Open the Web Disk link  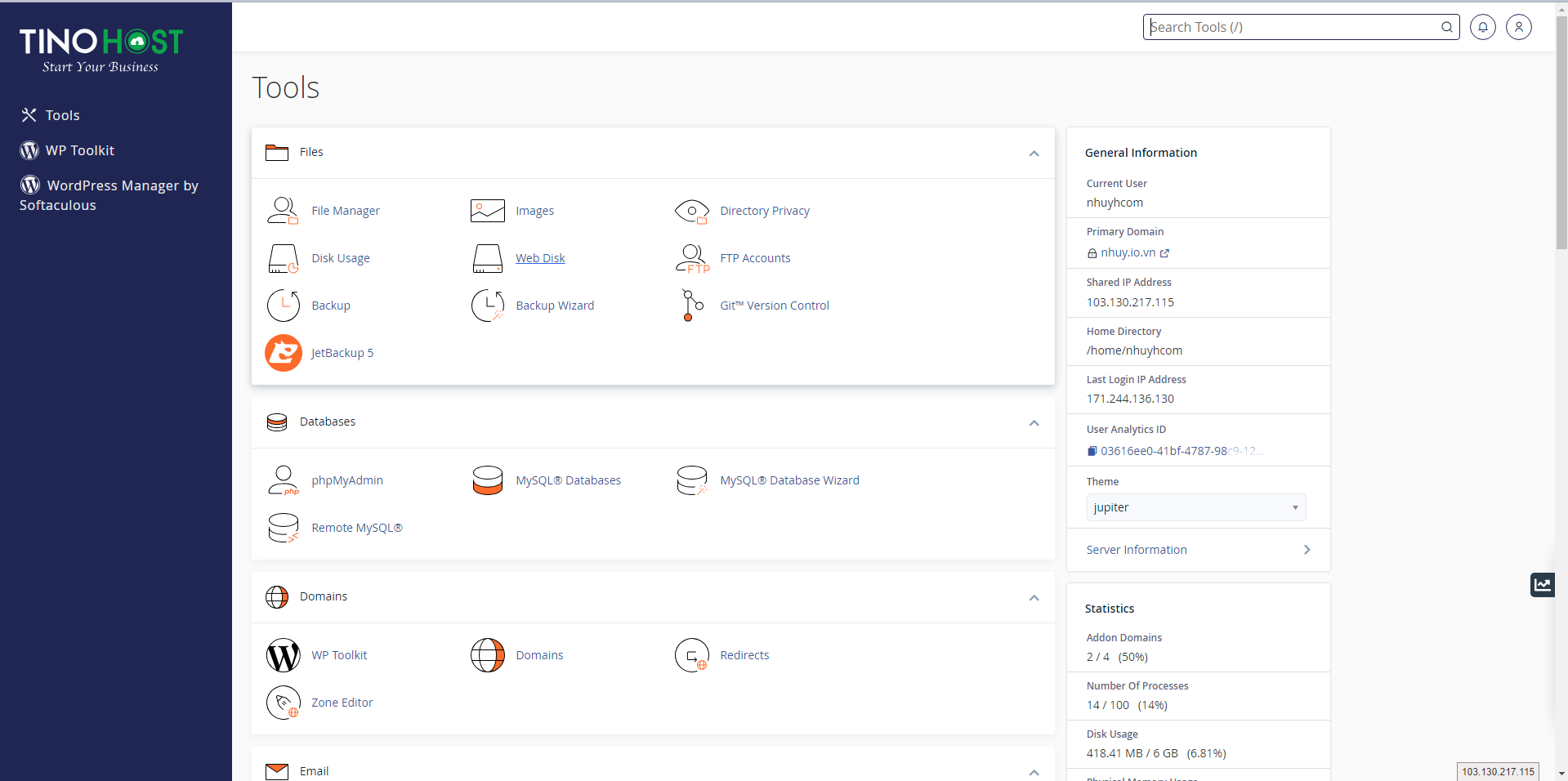coord(540,258)
